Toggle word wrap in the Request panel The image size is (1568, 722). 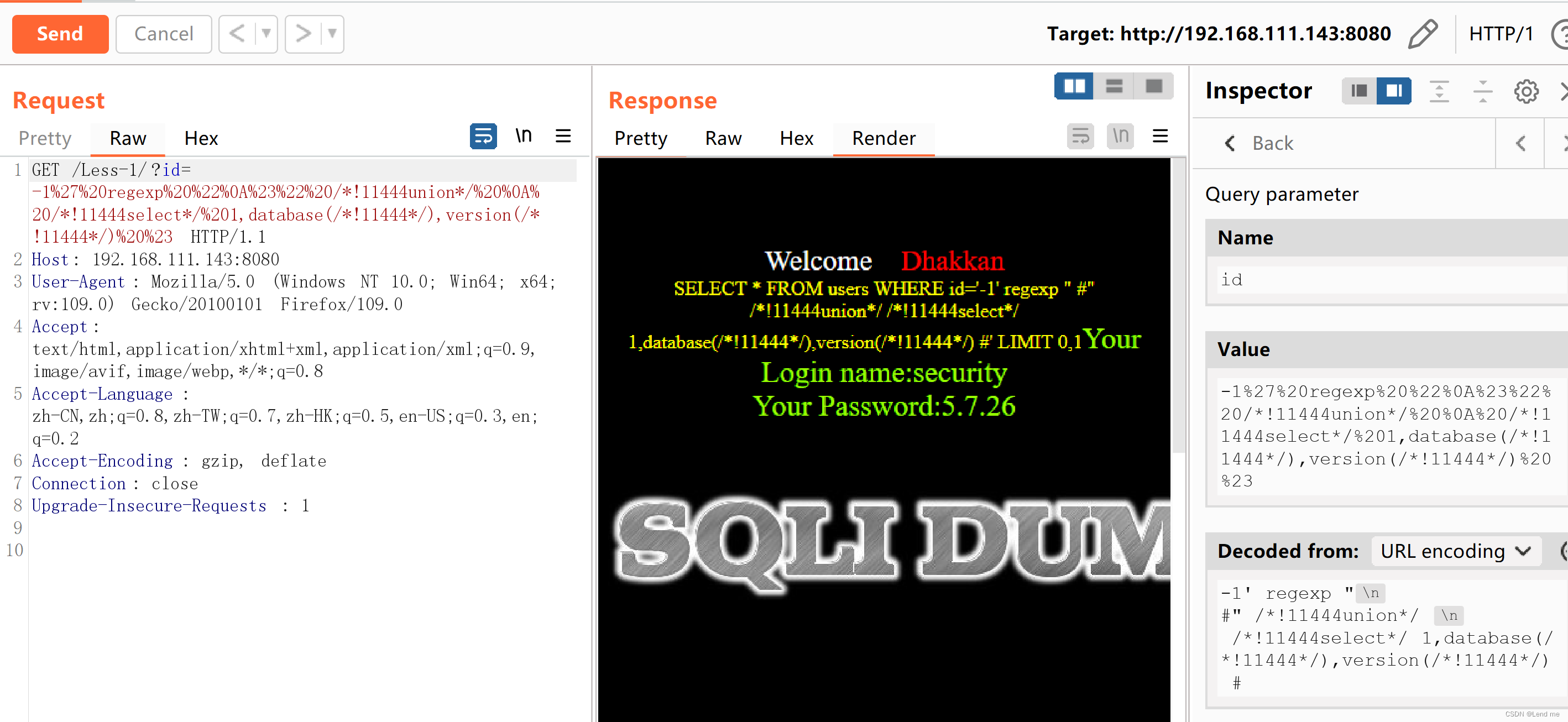pyautogui.click(x=483, y=136)
